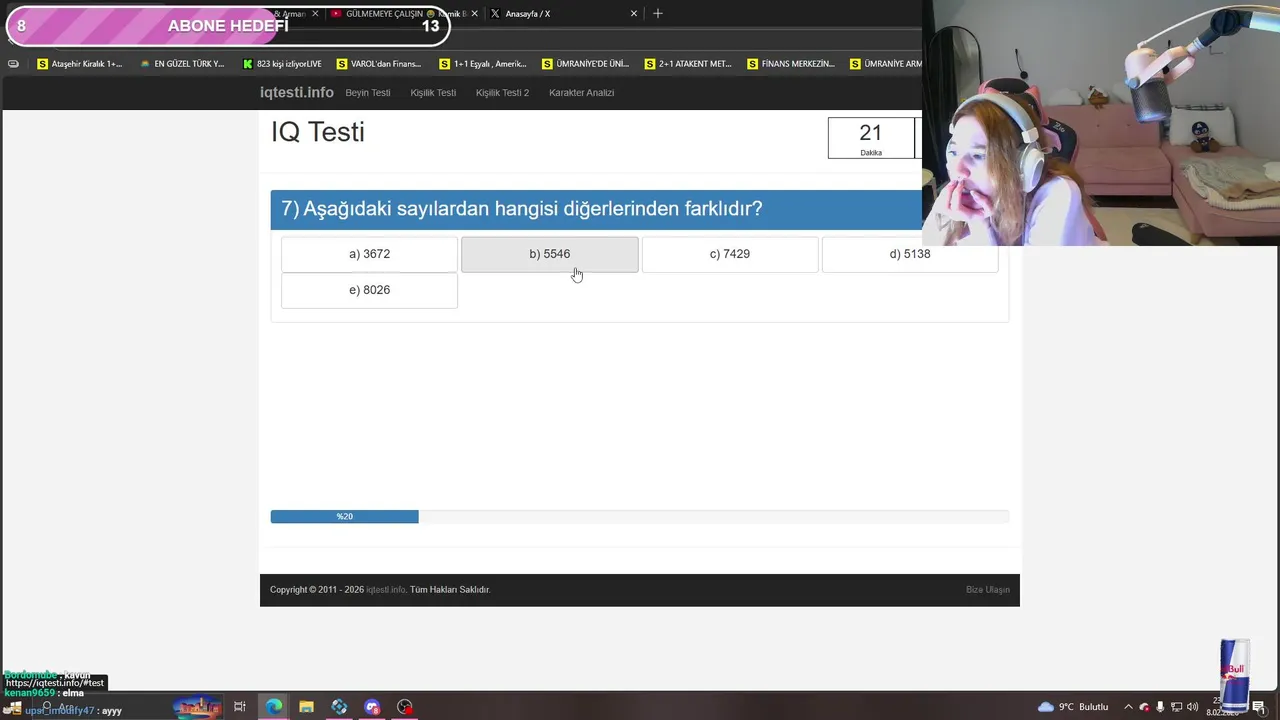This screenshot has height=720, width=1280.
Task: Open a new browser tab with plus
Action: click(x=657, y=14)
